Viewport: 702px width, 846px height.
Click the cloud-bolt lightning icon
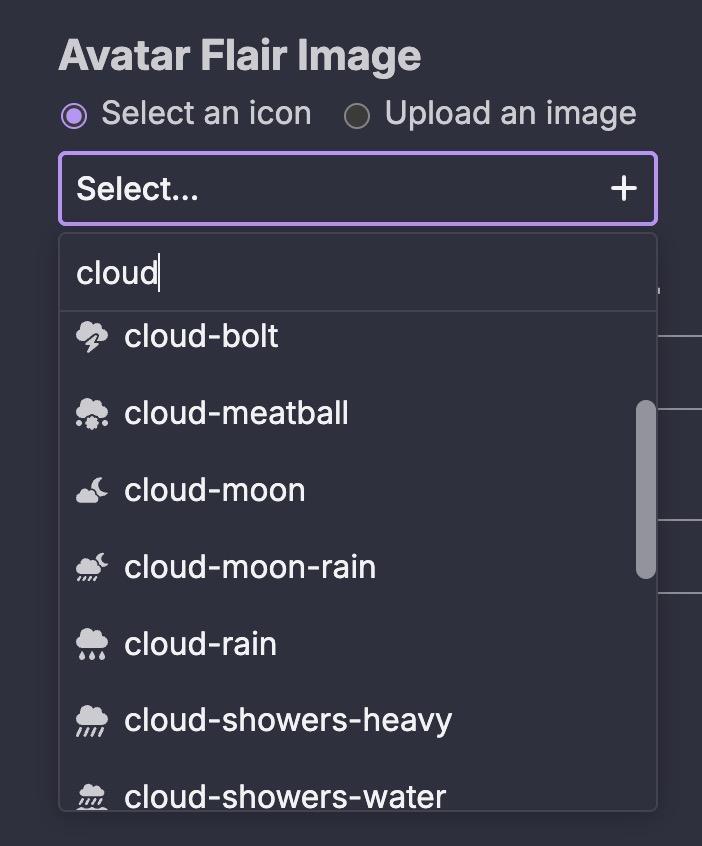(x=92, y=337)
